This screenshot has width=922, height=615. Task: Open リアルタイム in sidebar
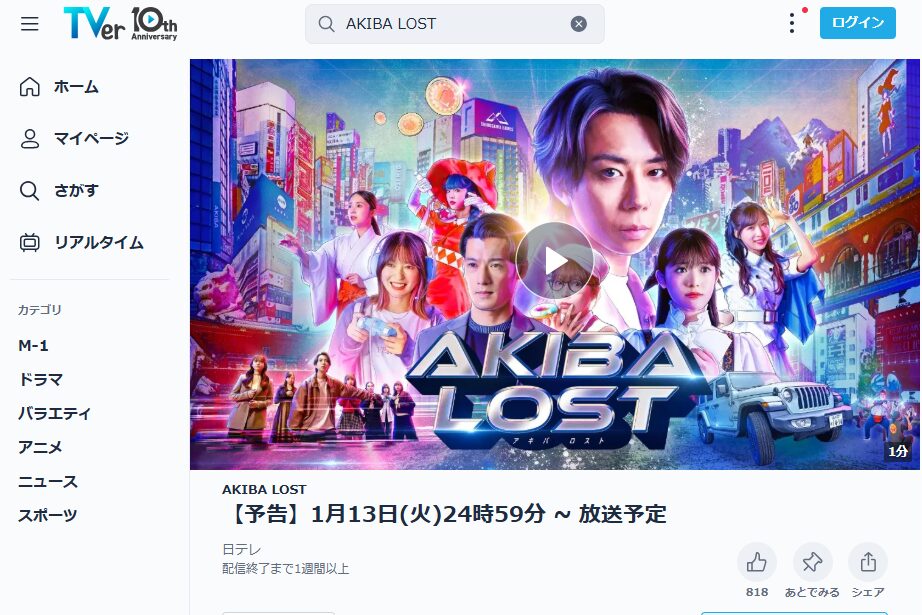[81, 242]
